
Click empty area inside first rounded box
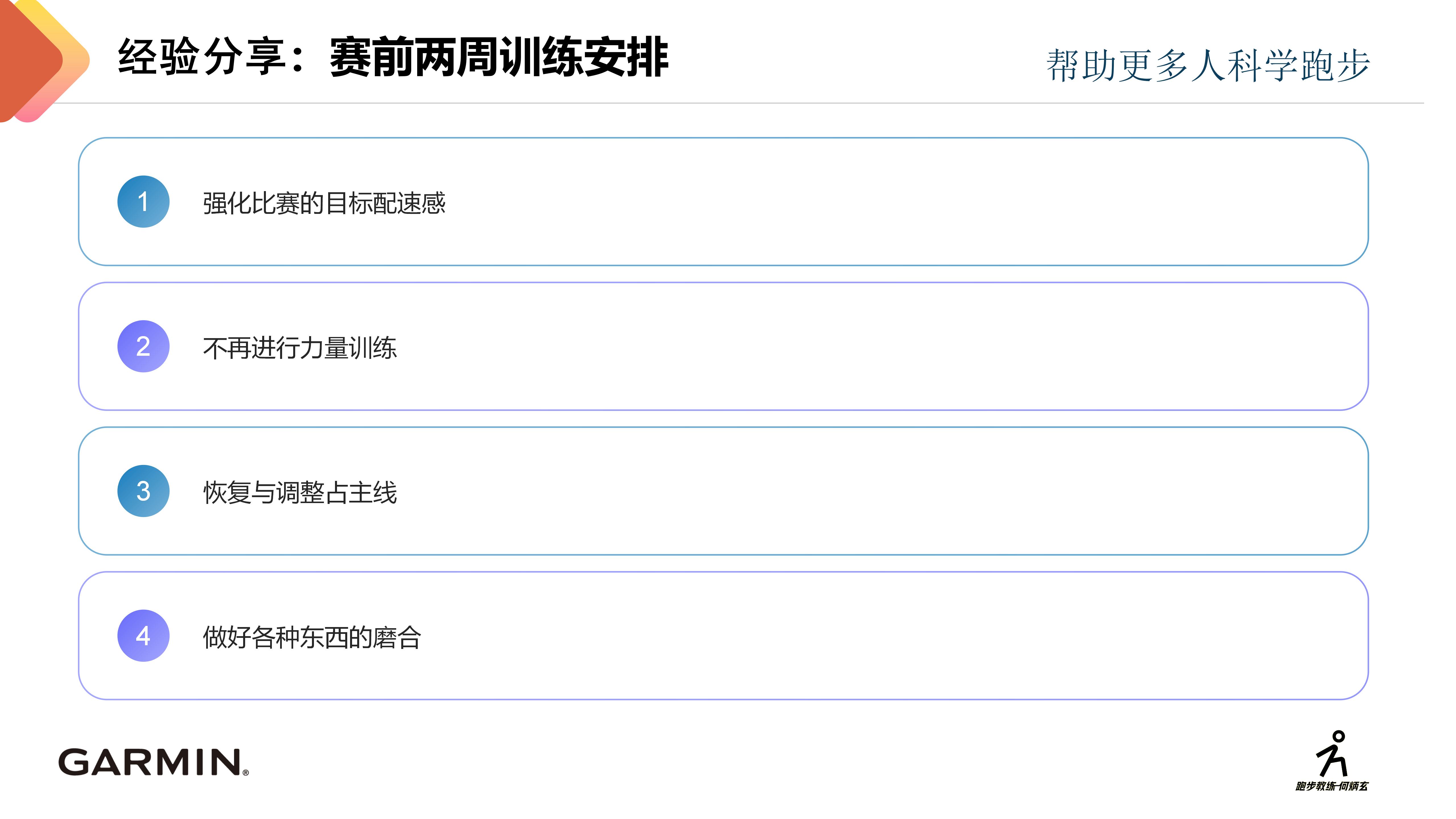tap(848, 202)
